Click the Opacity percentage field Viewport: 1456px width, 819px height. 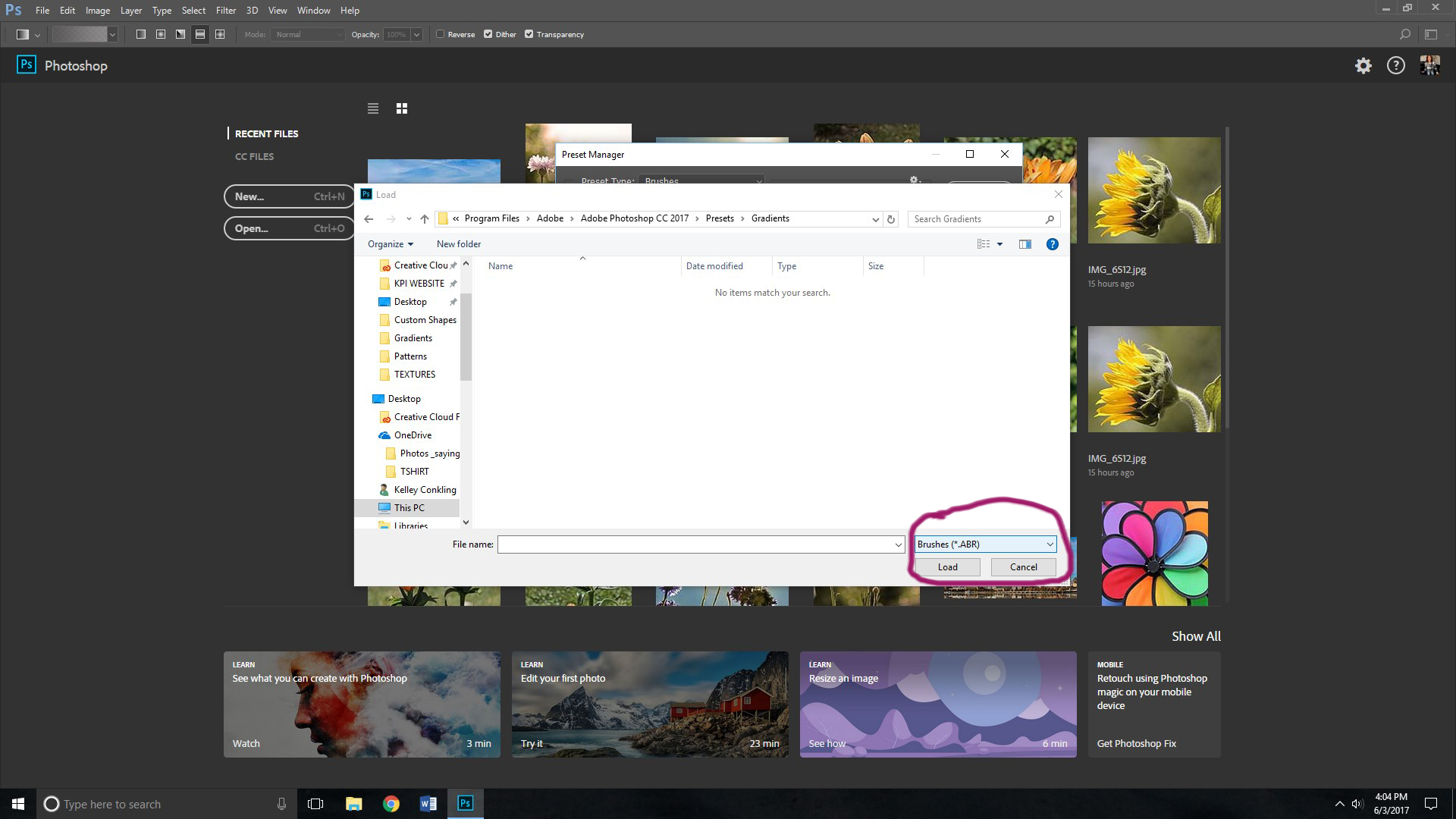click(x=396, y=34)
